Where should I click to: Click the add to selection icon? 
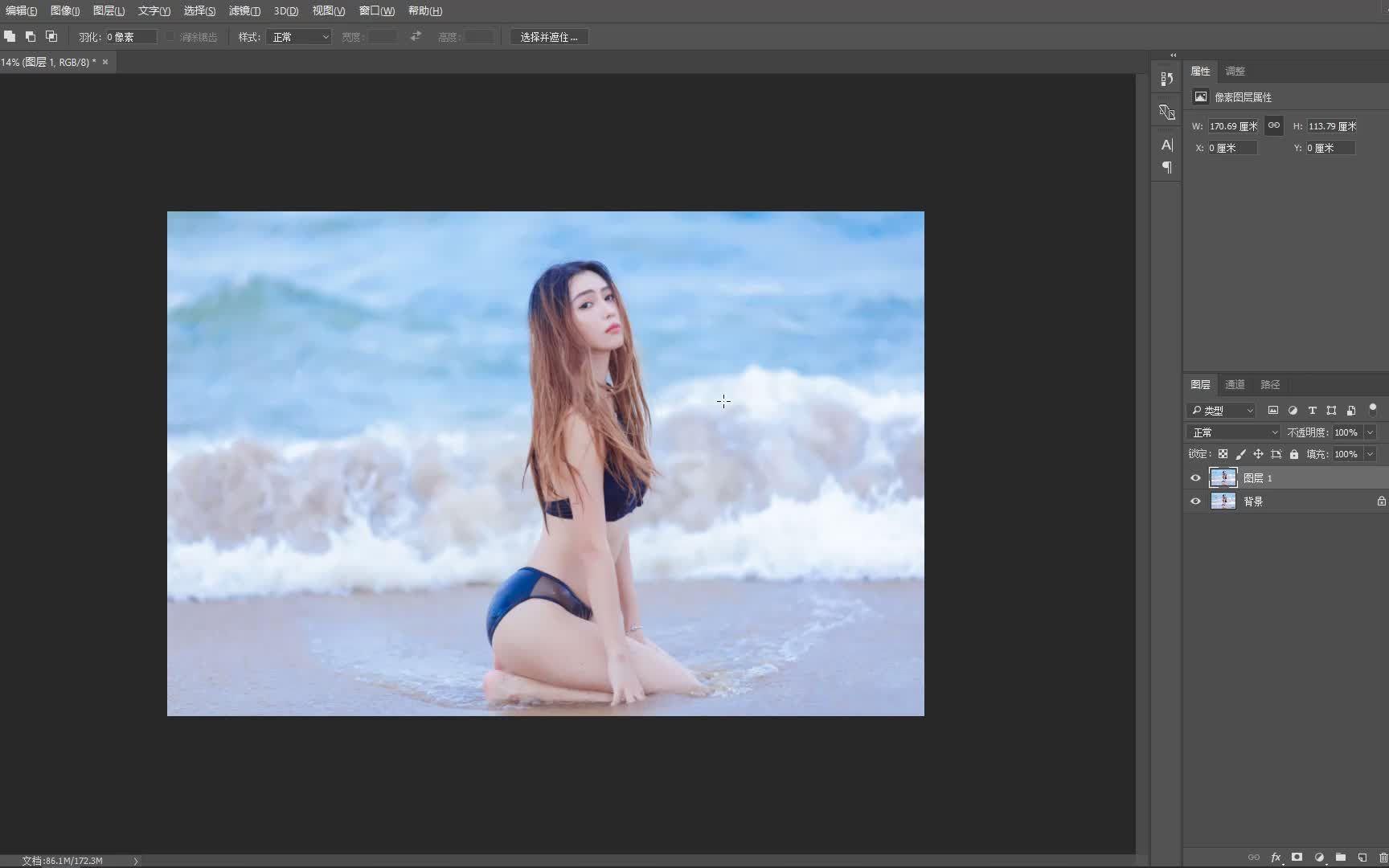(x=10, y=36)
